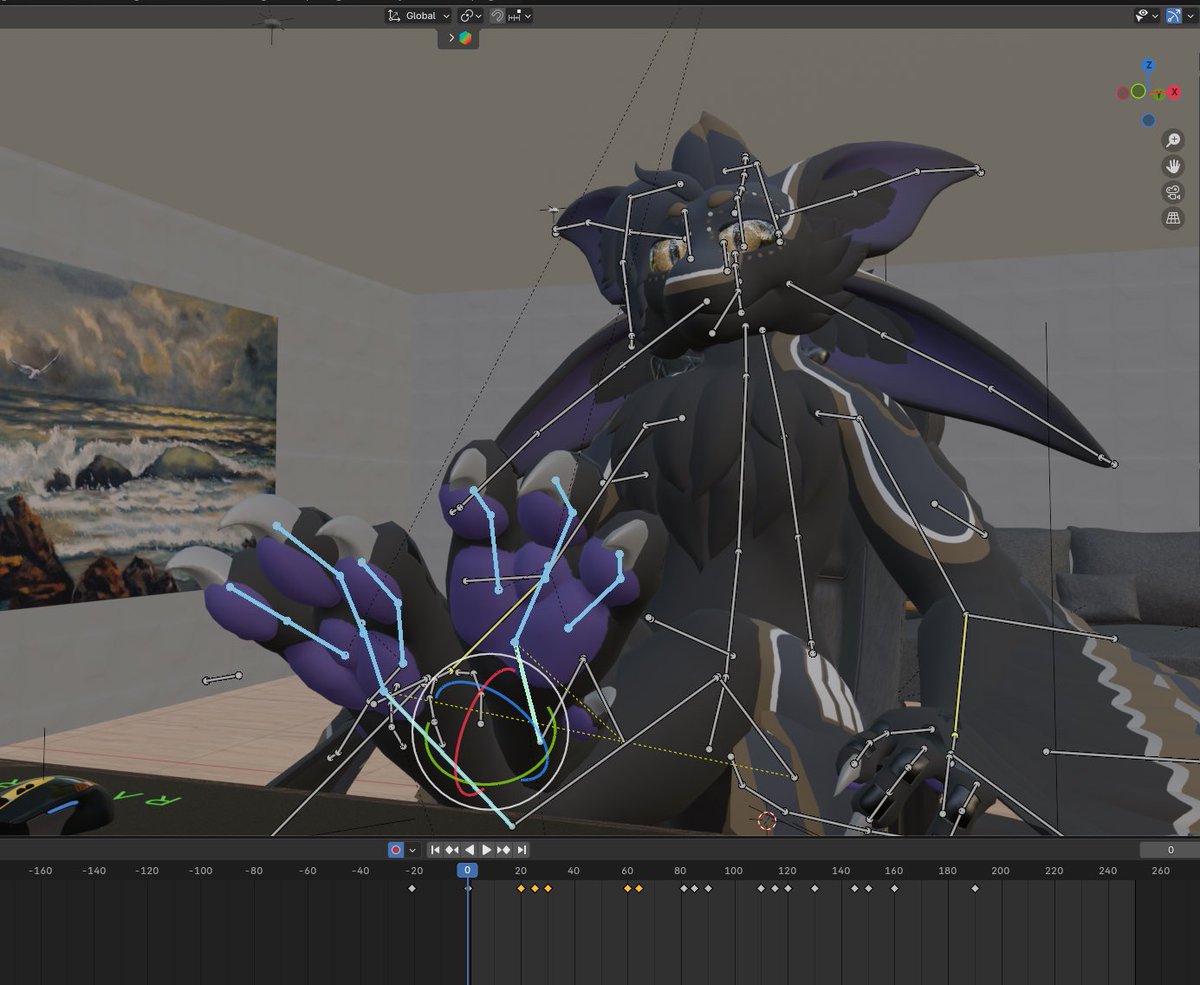Click frame label 260 on the timeline ruler

[1161, 871]
